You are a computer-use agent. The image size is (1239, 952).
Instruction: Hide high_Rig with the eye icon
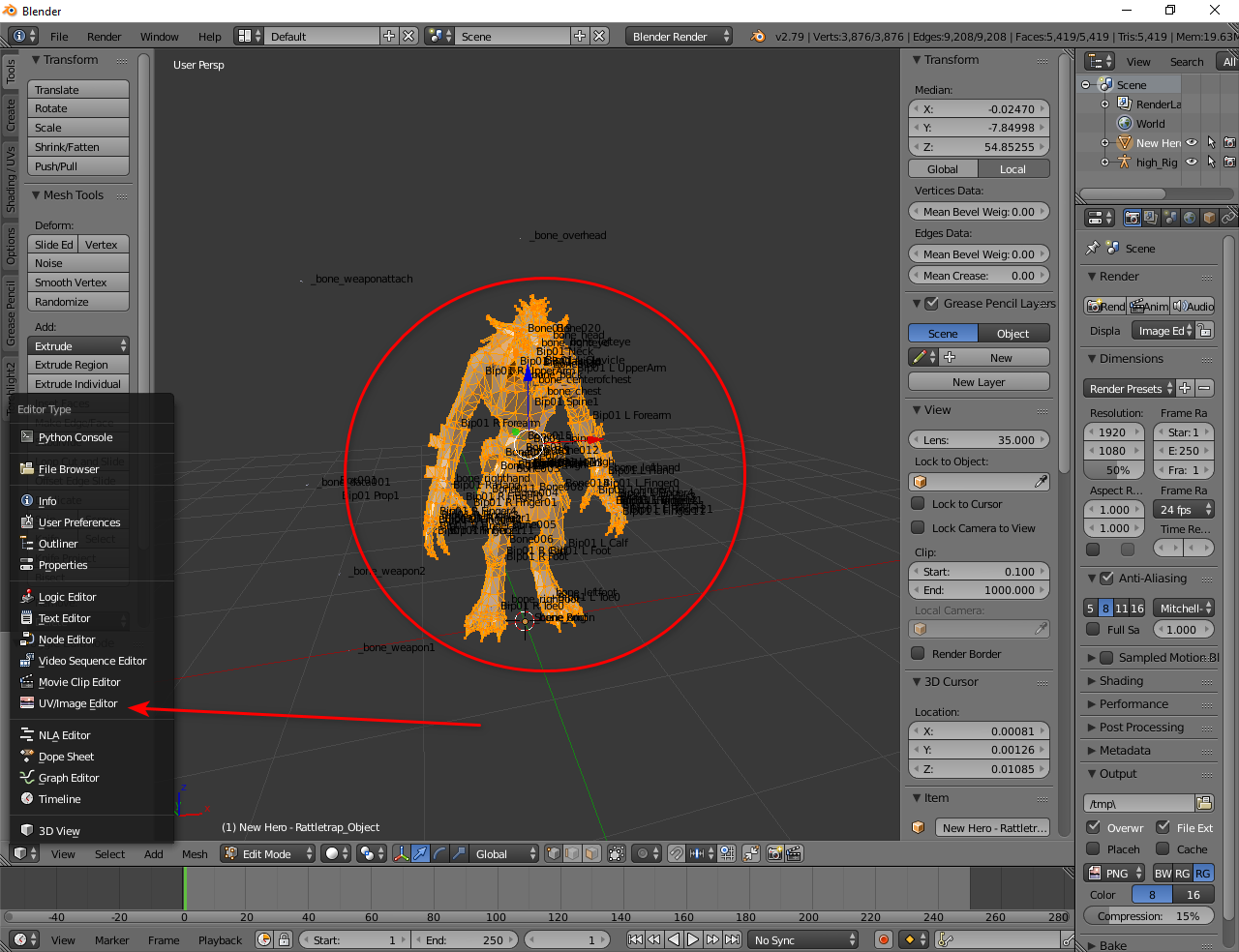pos(1192,163)
